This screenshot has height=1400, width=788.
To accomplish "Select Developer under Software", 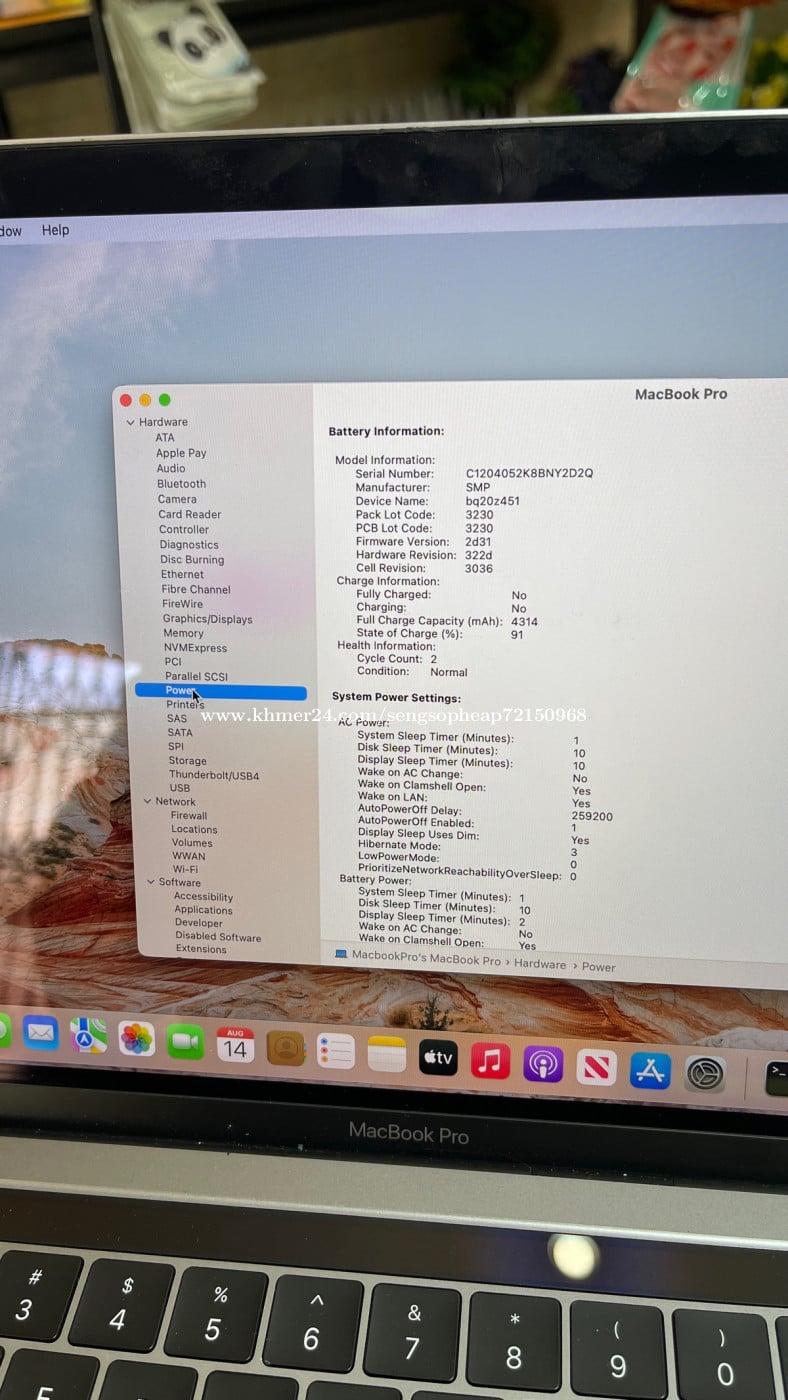I will 198,923.
